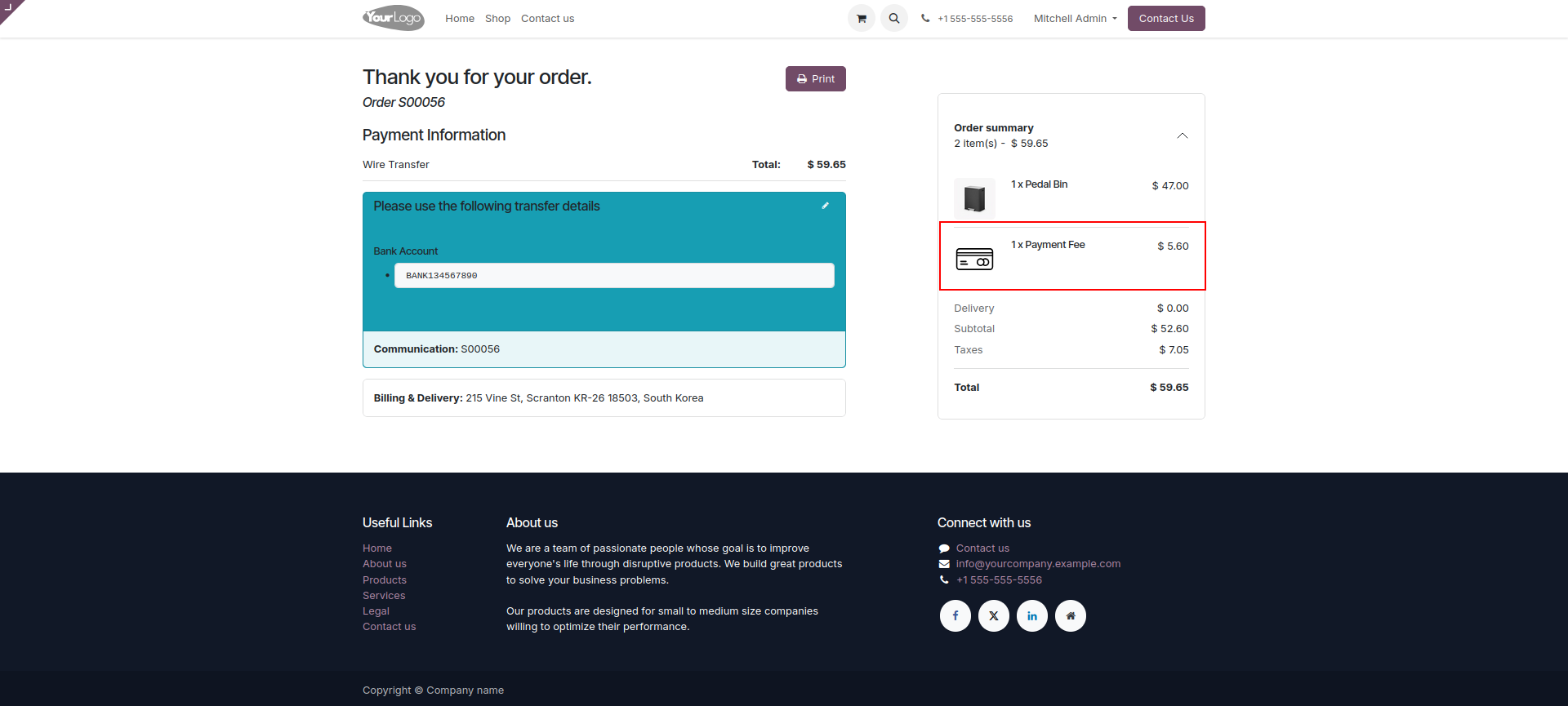Open the Products footer link
The image size is (1568, 706).
click(385, 579)
